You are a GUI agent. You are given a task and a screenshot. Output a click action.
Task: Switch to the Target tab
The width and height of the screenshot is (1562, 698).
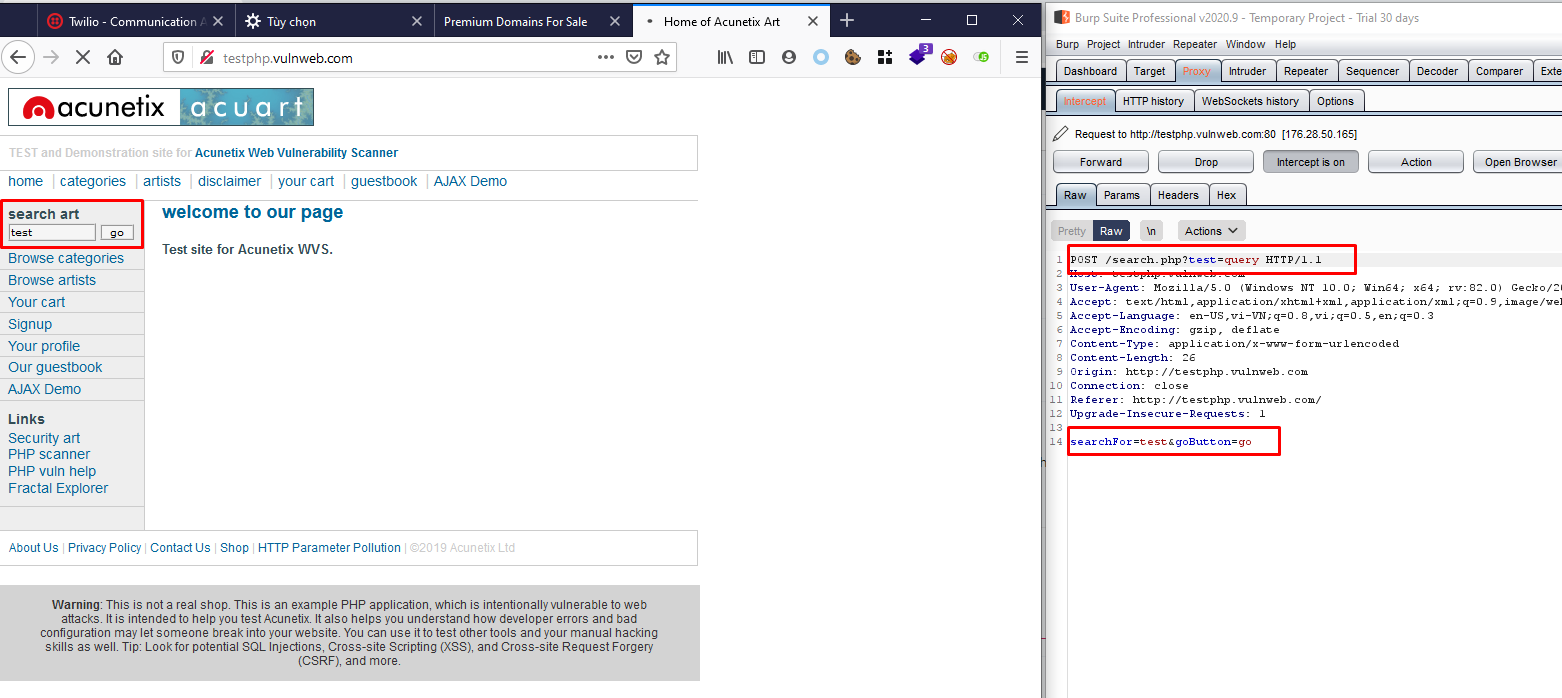click(1149, 71)
